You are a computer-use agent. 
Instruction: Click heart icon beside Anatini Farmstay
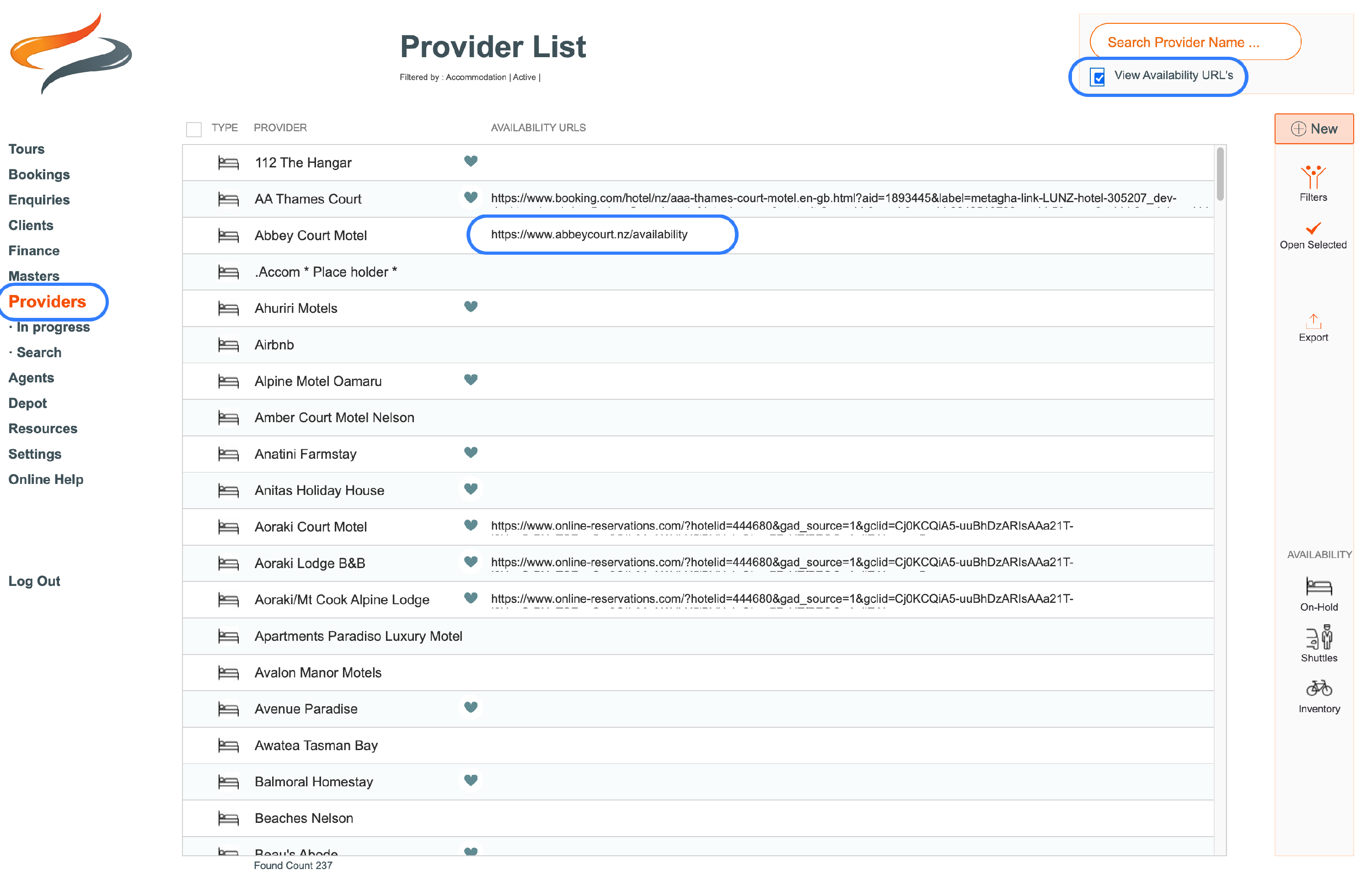click(x=471, y=453)
